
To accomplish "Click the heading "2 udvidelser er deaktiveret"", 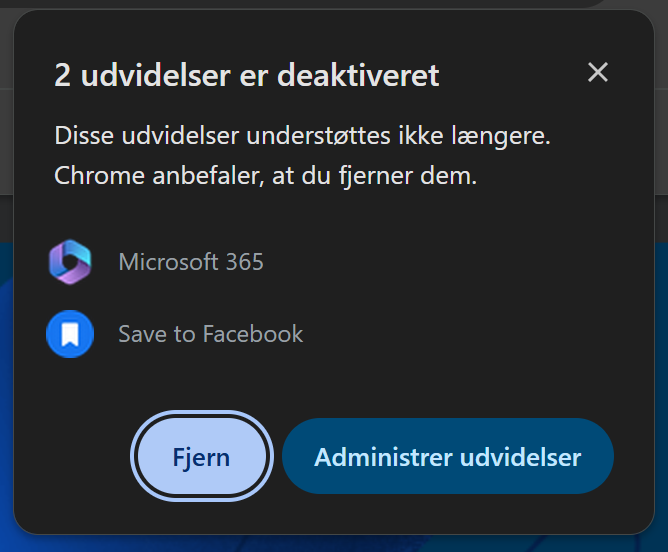I will point(247,75).
